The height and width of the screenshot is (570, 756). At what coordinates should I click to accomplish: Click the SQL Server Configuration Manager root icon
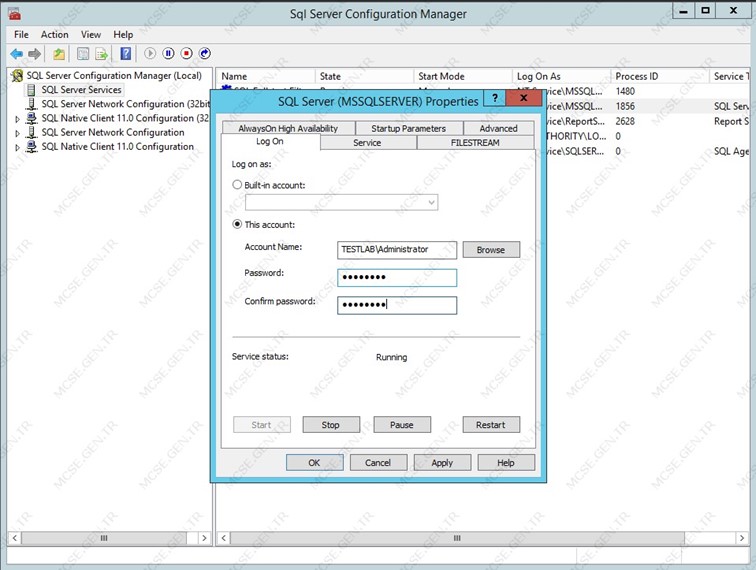(17, 76)
